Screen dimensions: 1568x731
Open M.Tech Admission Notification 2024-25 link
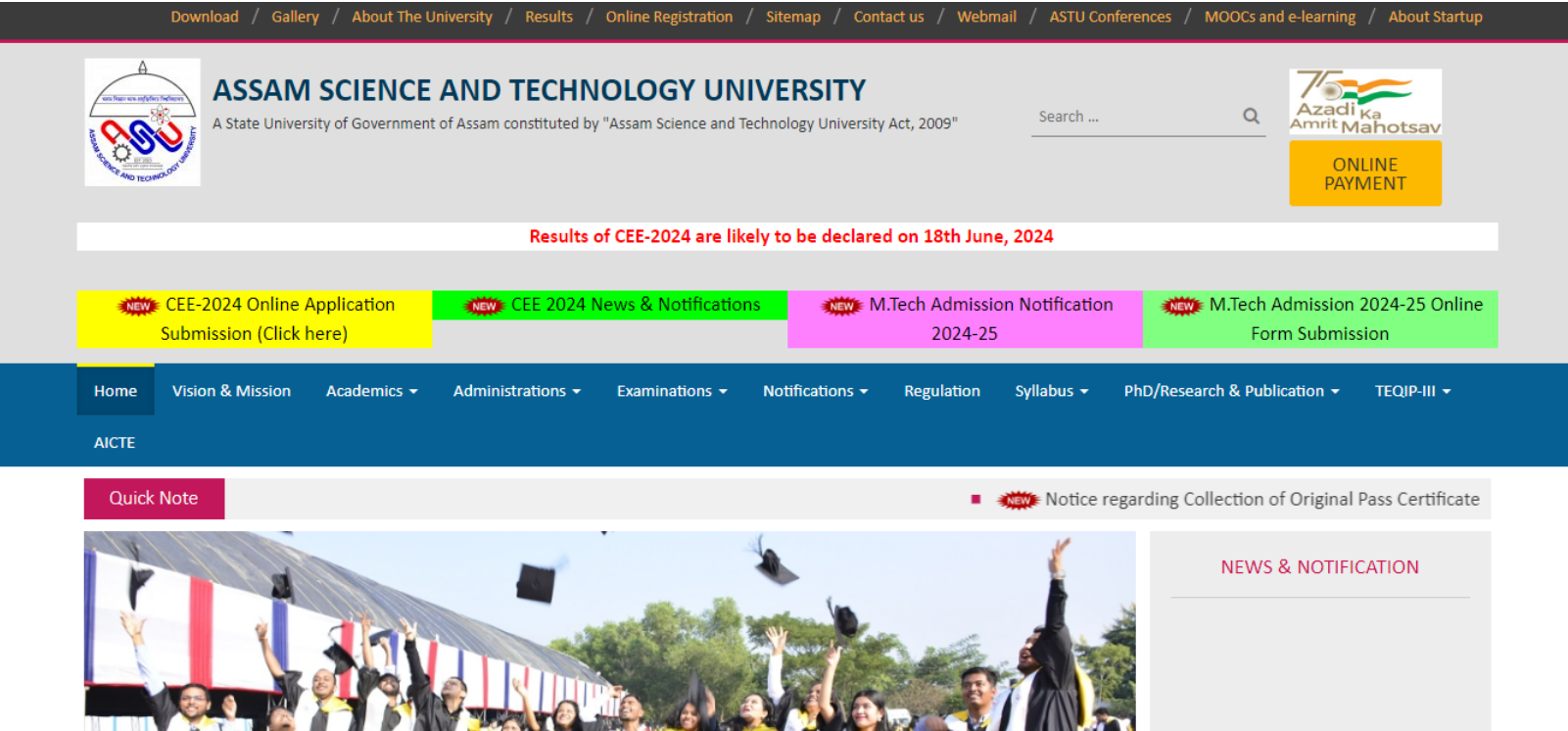(965, 319)
